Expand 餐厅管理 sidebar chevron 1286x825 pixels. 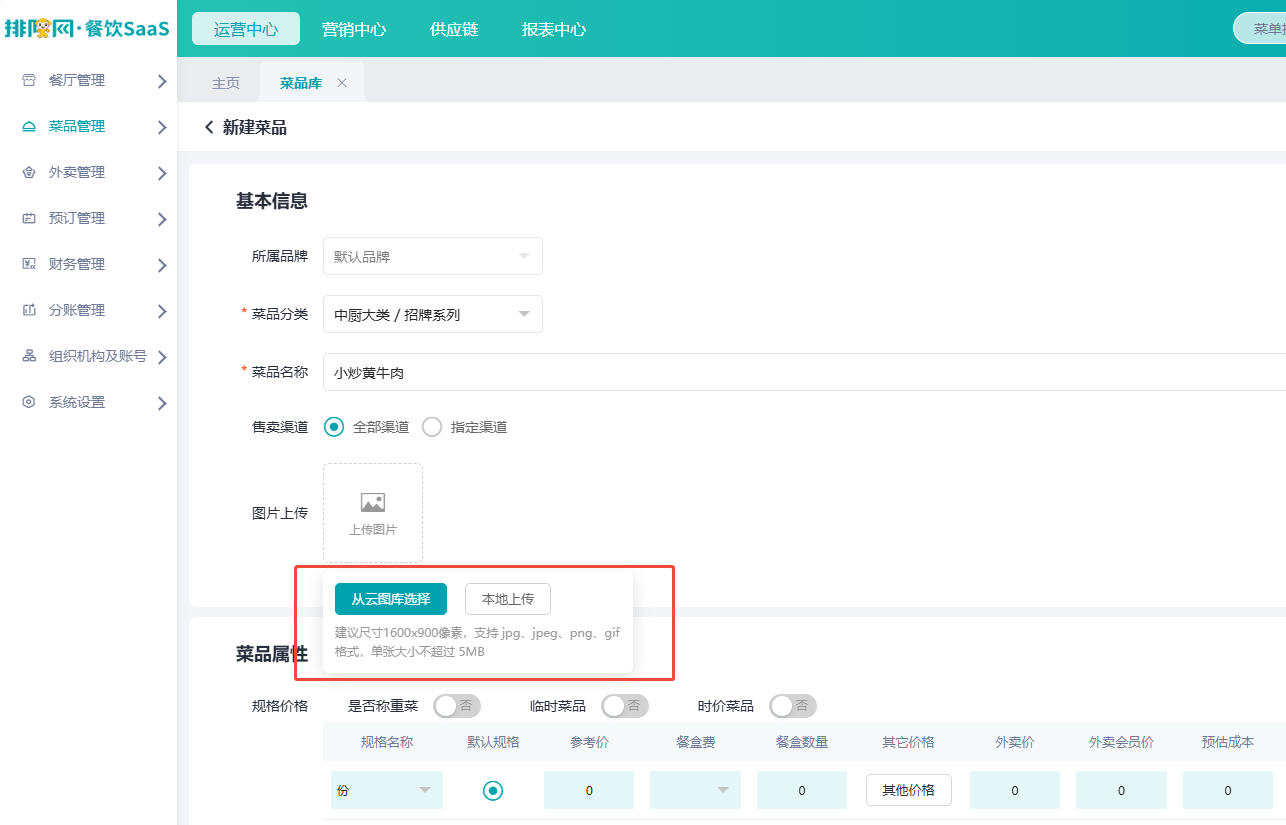tap(162, 81)
